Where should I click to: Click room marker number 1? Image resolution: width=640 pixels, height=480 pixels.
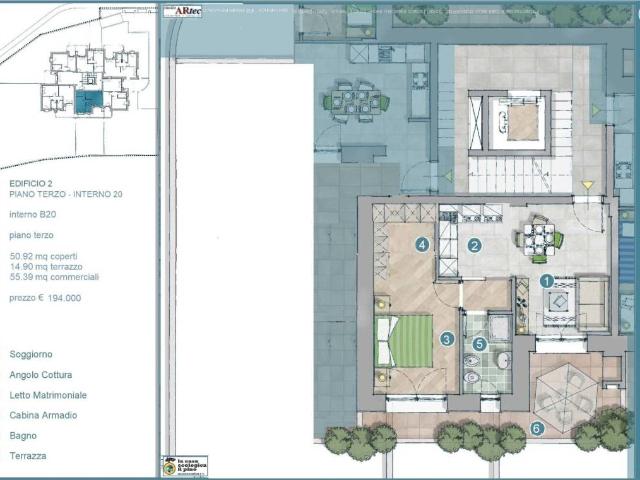click(x=547, y=281)
